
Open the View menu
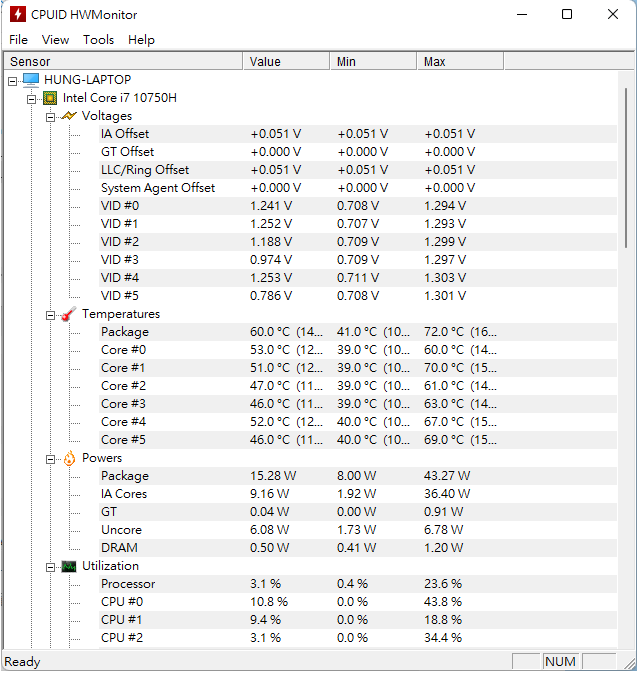(x=55, y=40)
